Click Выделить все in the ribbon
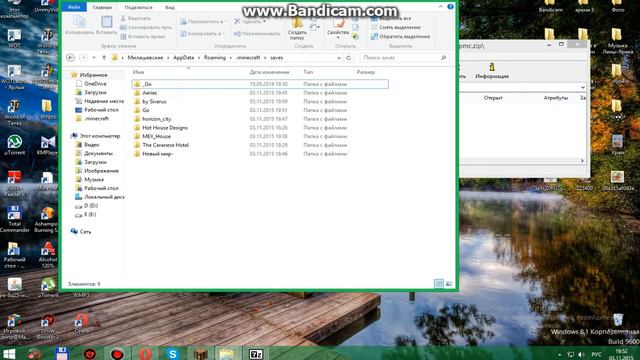 click(x=391, y=18)
